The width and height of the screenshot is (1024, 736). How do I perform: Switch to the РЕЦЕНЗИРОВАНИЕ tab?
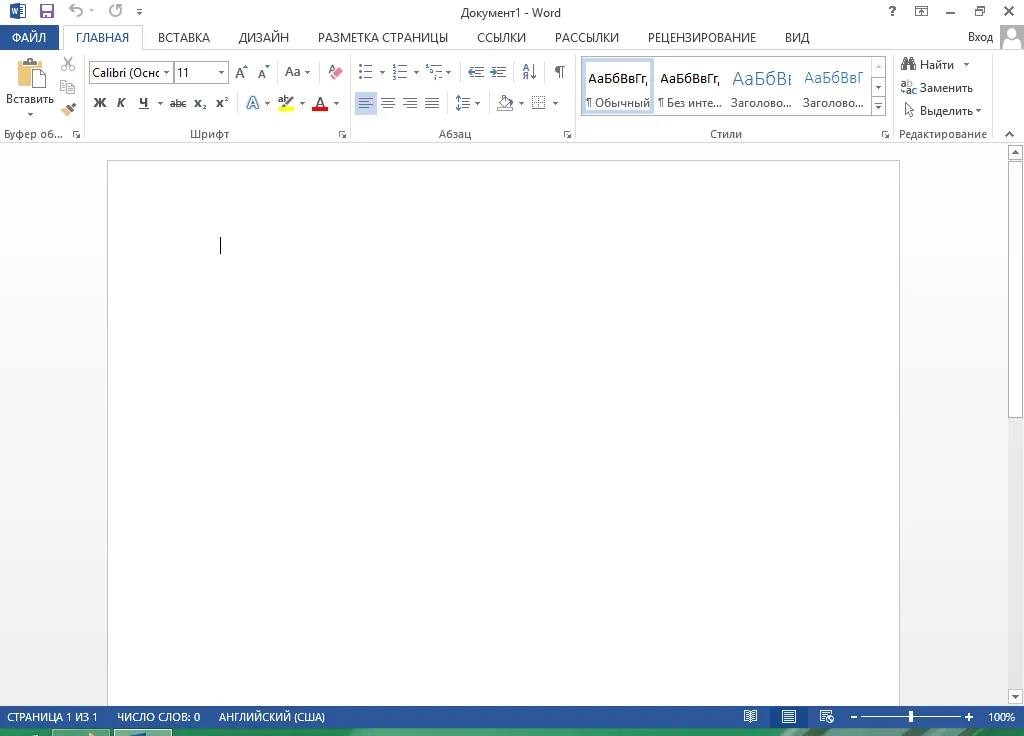702,37
